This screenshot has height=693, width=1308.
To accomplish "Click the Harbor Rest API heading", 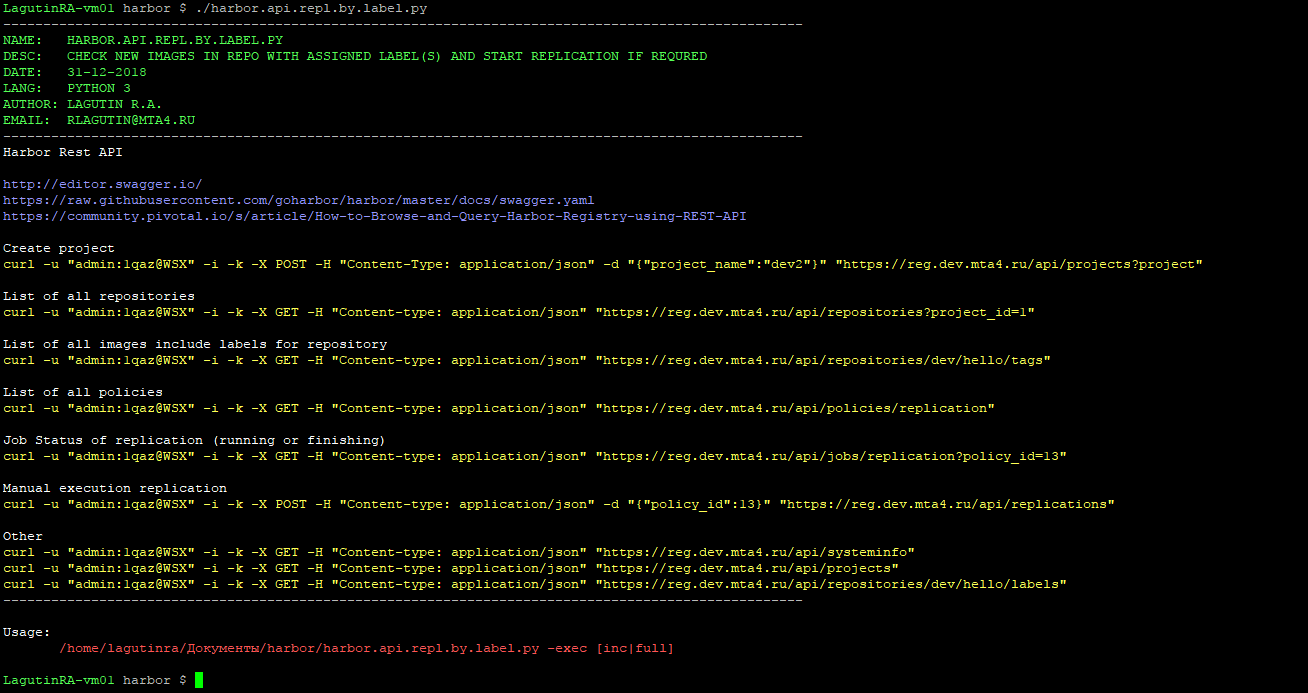I will [x=63, y=151].
